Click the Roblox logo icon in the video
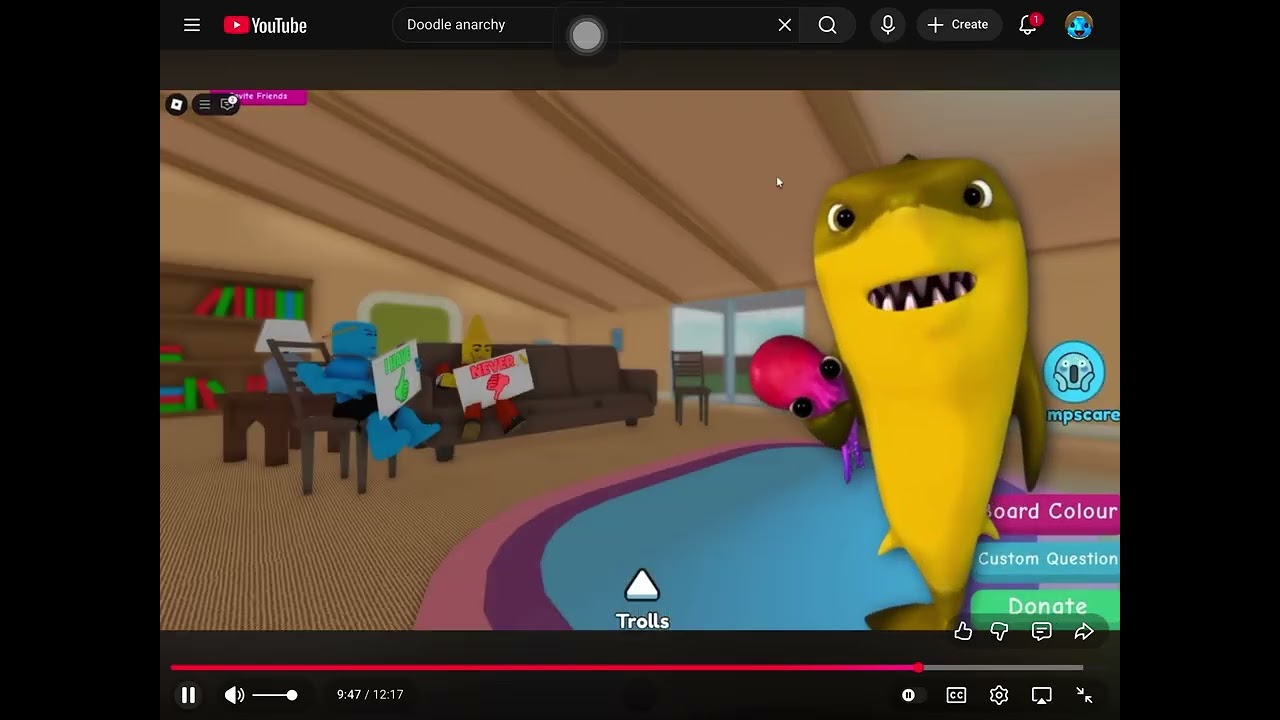The height and width of the screenshot is (720, 1280). pyautogui.click(x=177, y=104)
